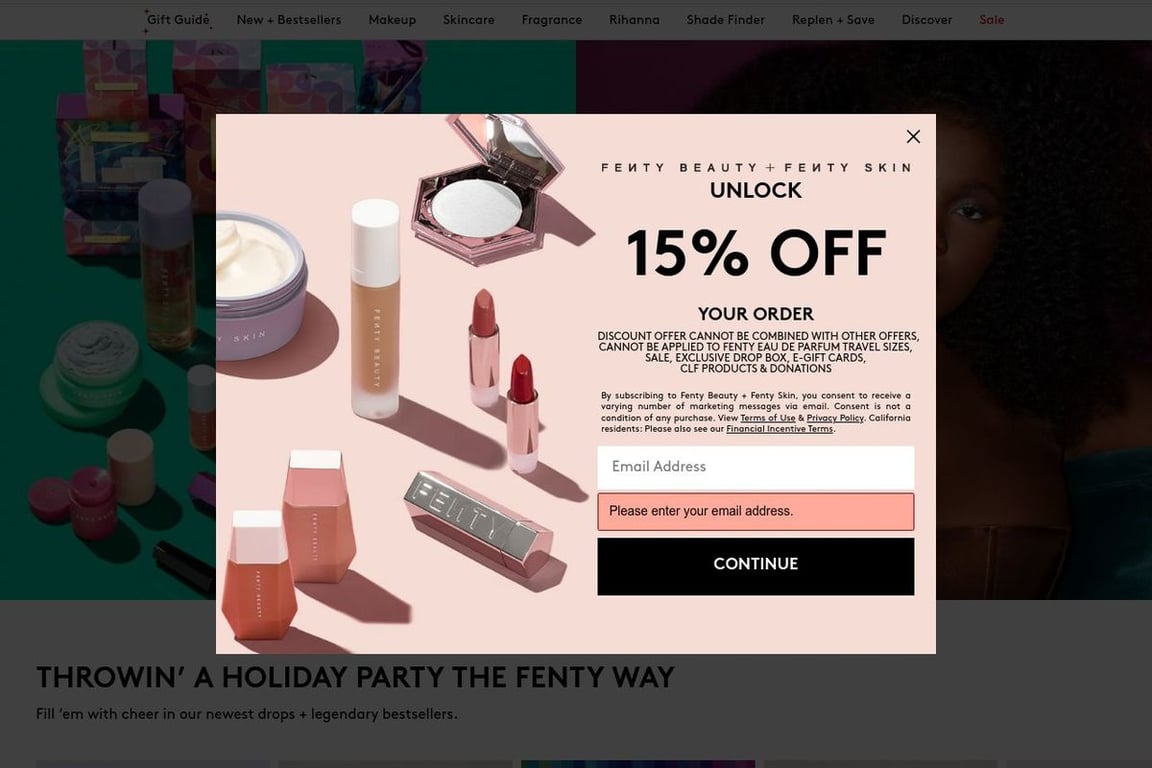The width and height of the screenshot is (1152, 768).
Task: Focus the Email Address field
Action: click(x=755, y=467)
